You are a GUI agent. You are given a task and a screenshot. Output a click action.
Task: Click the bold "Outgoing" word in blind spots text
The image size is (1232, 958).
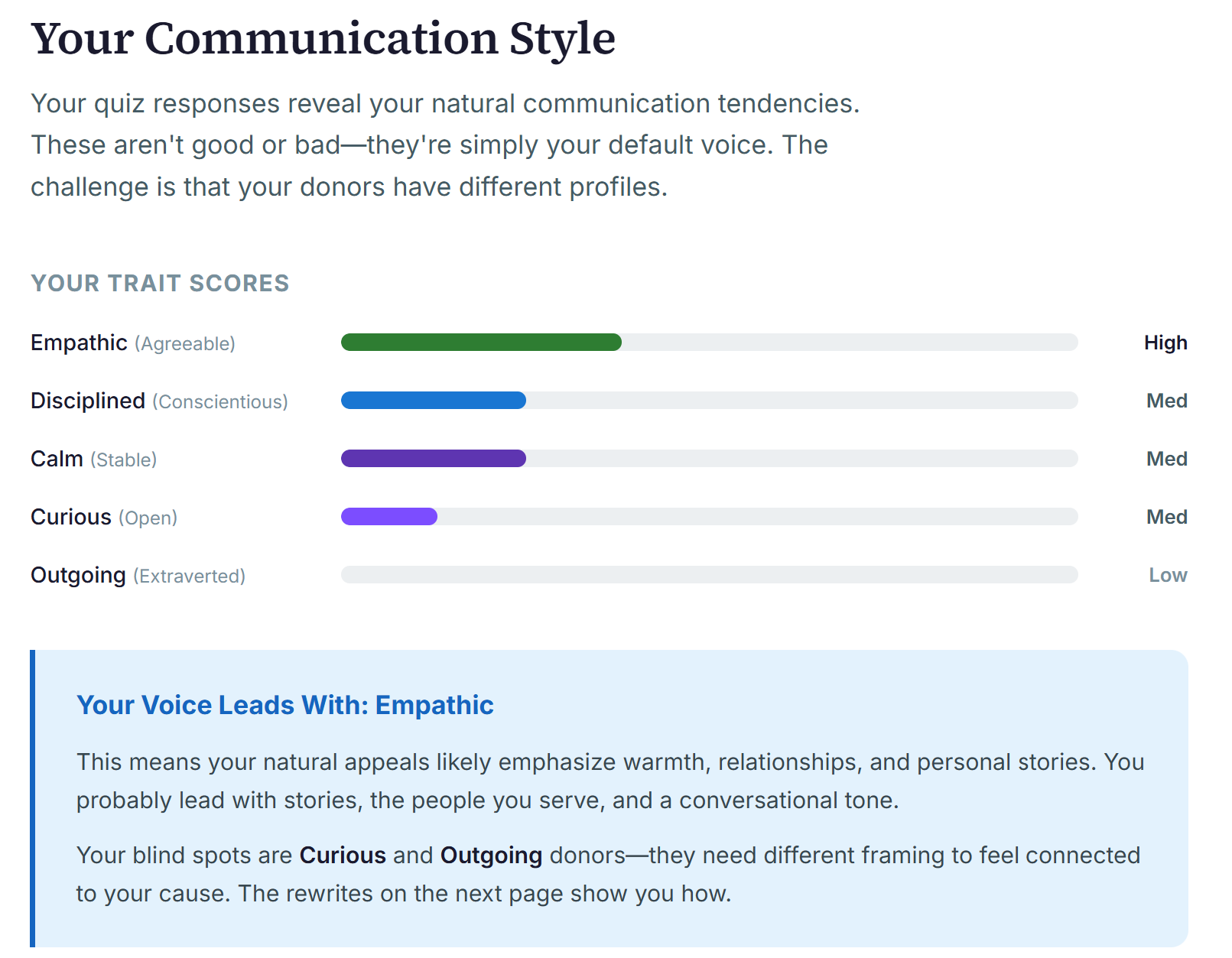(x=491, y=856)
